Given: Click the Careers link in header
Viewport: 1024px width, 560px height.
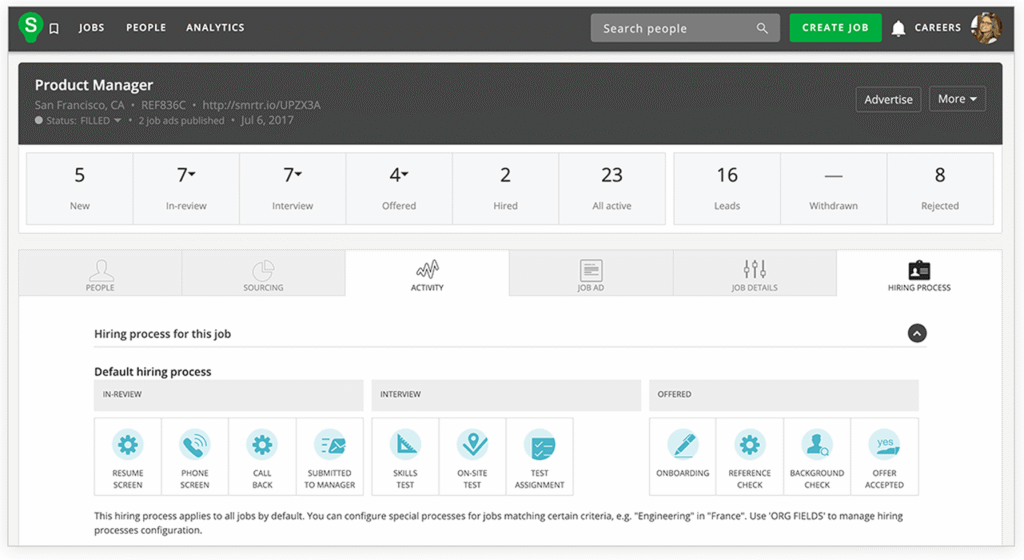Looking at the screenshot, I should coord(938,27).
